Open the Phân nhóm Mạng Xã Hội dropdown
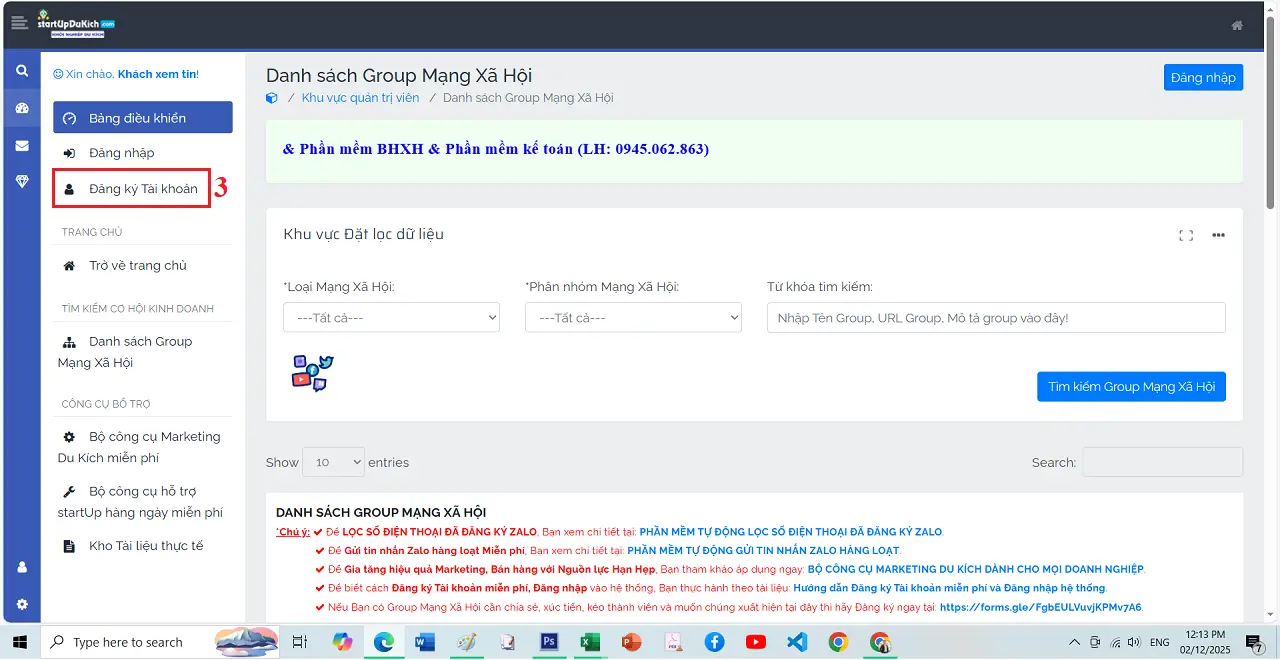This screenshot has height=660, width=1280. [633, 317]
